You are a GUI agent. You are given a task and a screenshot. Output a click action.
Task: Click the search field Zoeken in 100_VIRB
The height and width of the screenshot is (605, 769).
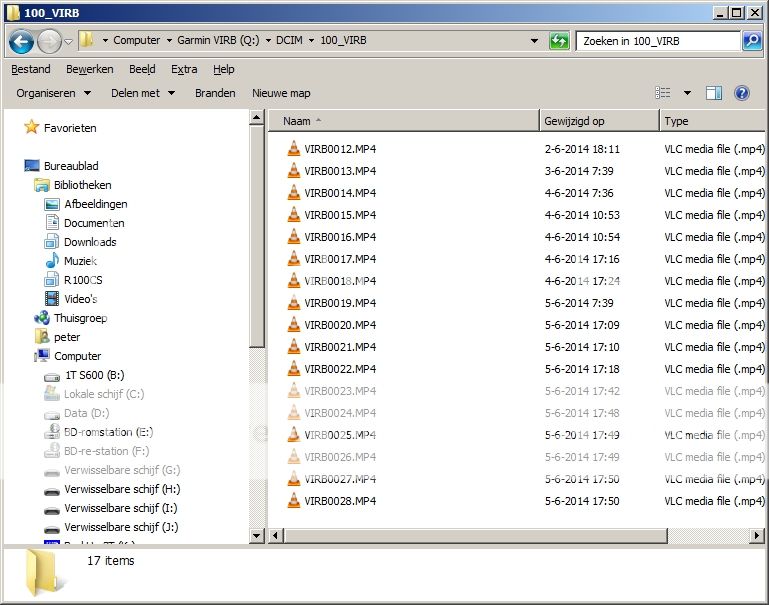point(655,41)
